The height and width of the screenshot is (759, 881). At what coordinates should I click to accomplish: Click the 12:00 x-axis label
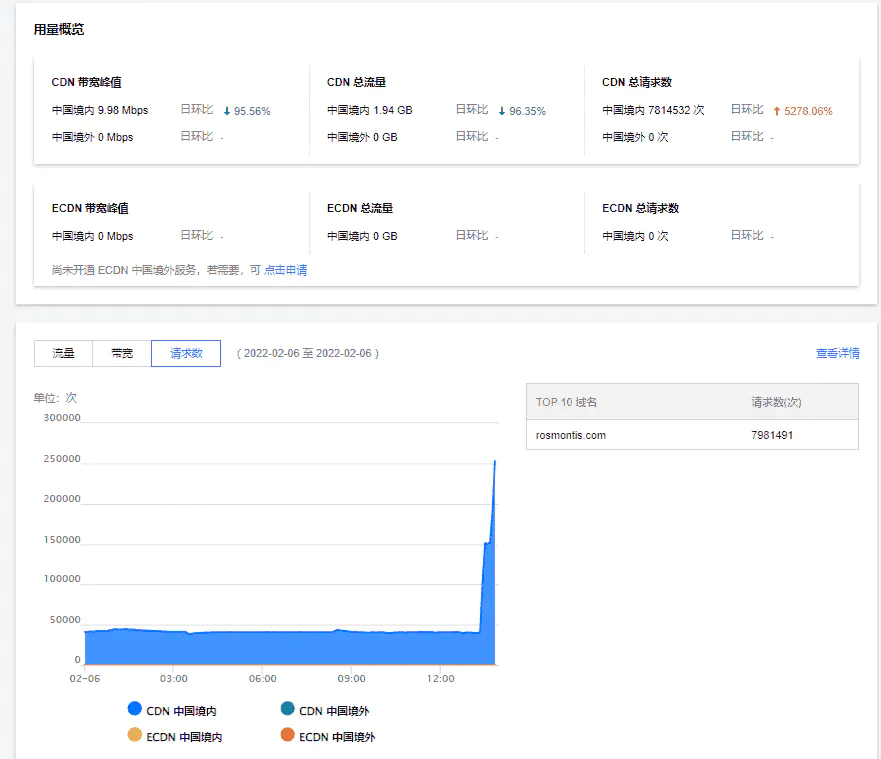coord(440,679)
